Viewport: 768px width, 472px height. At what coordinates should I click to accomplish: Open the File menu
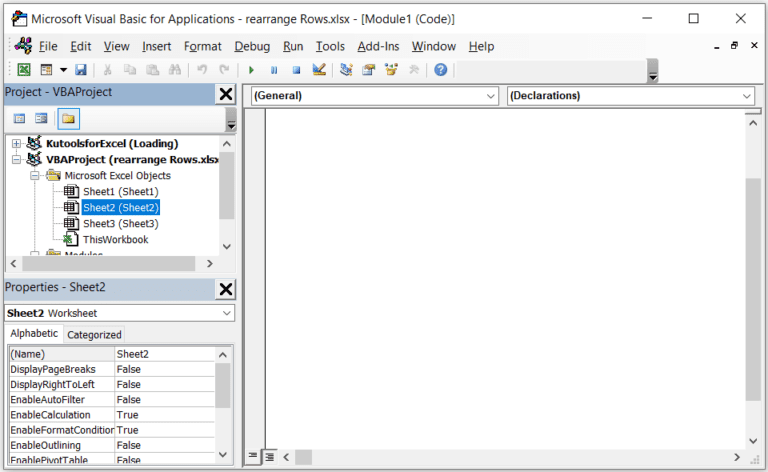point(48,47)
